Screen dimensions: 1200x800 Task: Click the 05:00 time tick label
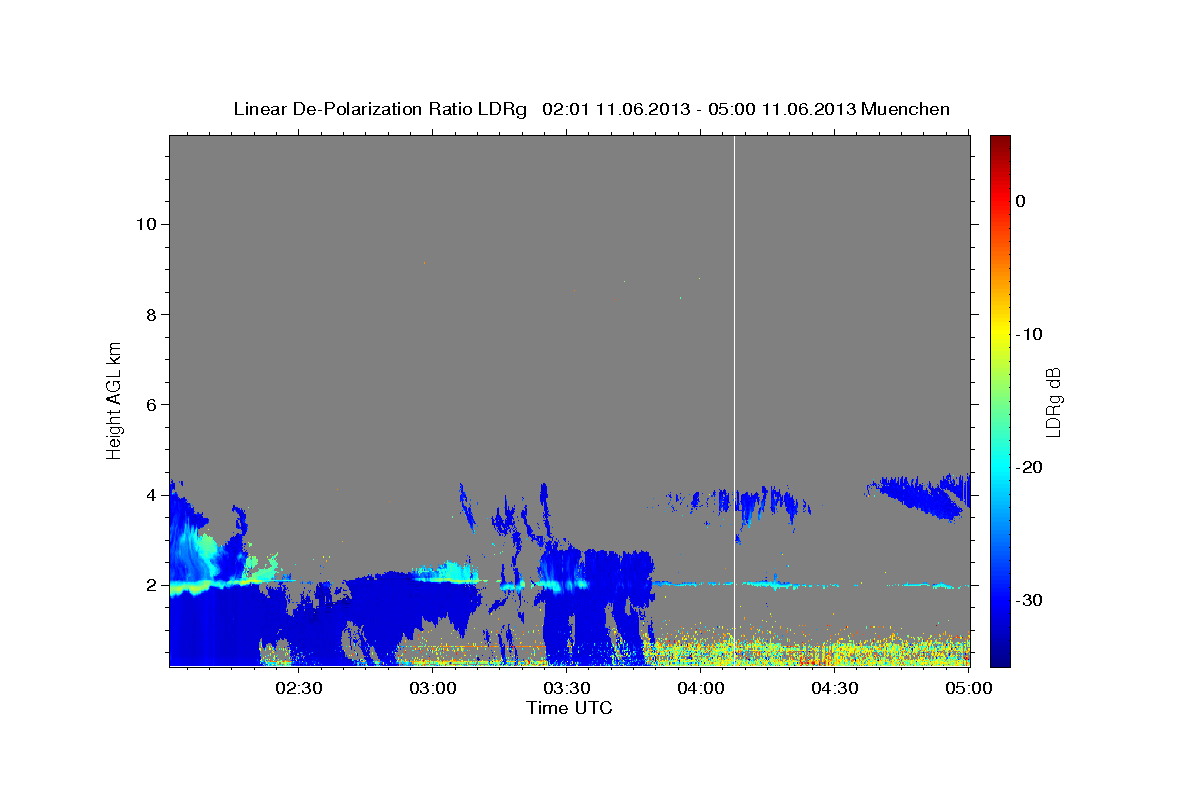tap(968, 688)
